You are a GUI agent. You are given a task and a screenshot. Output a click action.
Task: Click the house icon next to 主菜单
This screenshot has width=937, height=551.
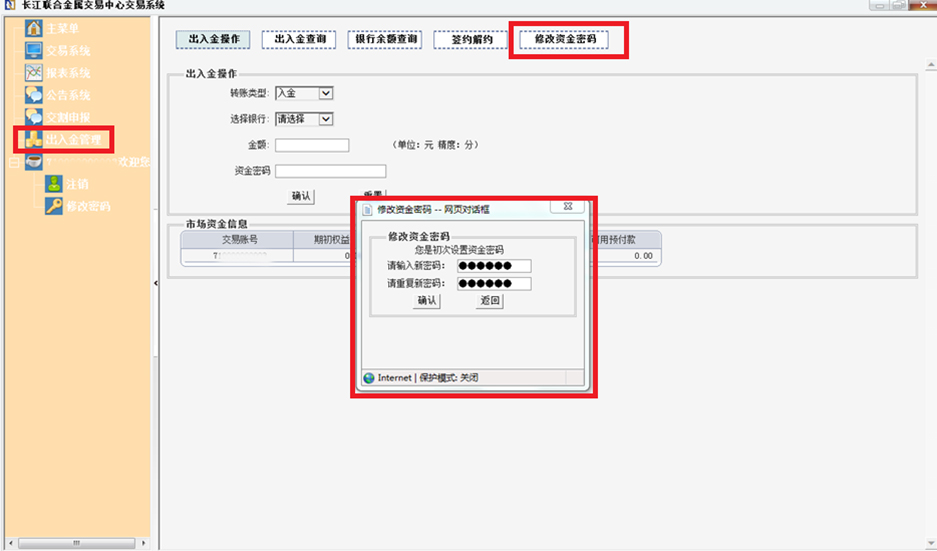click(33, 27)
